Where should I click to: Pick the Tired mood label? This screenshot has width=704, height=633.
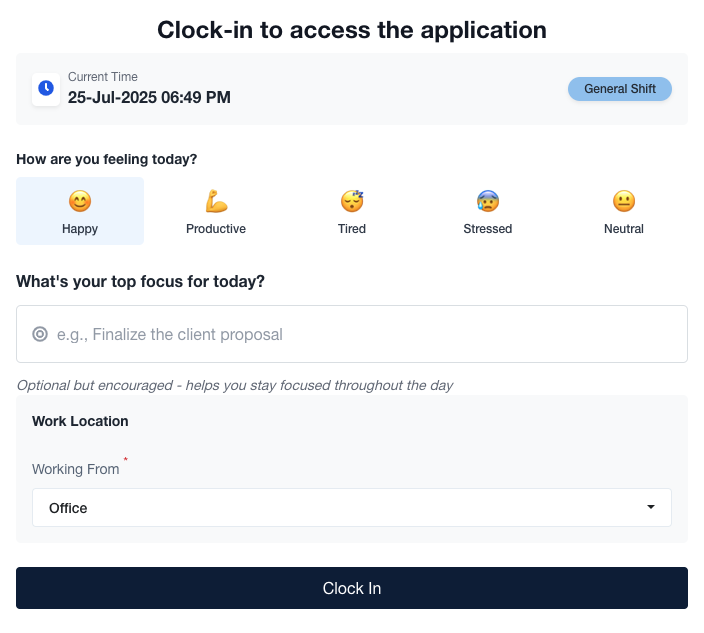point(352,229)
